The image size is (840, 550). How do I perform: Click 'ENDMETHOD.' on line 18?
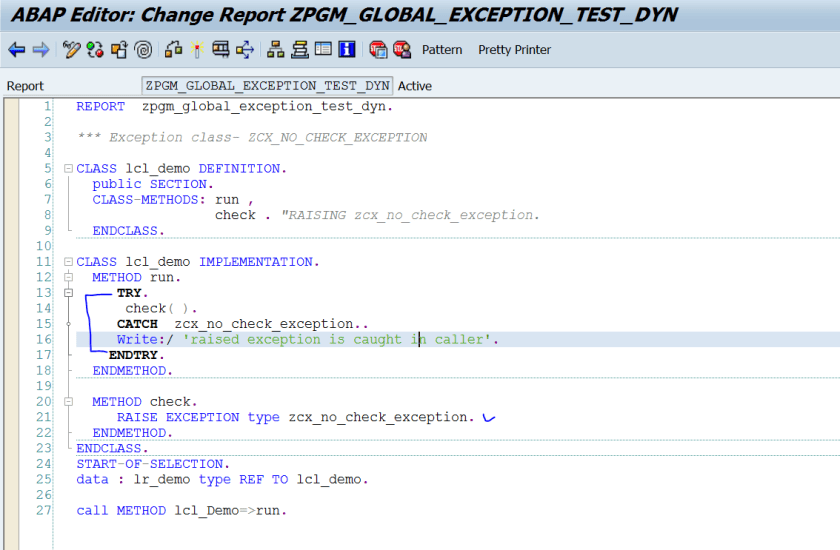point(132,371)
